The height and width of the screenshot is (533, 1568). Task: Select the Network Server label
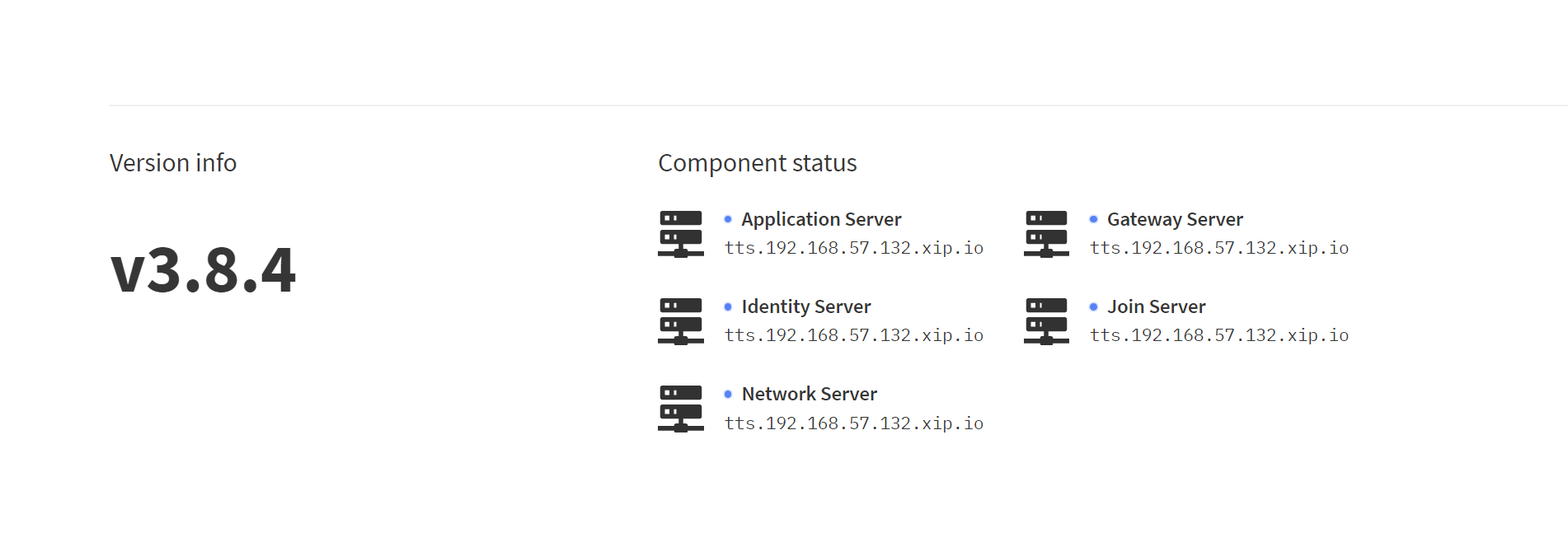point(810,394)
